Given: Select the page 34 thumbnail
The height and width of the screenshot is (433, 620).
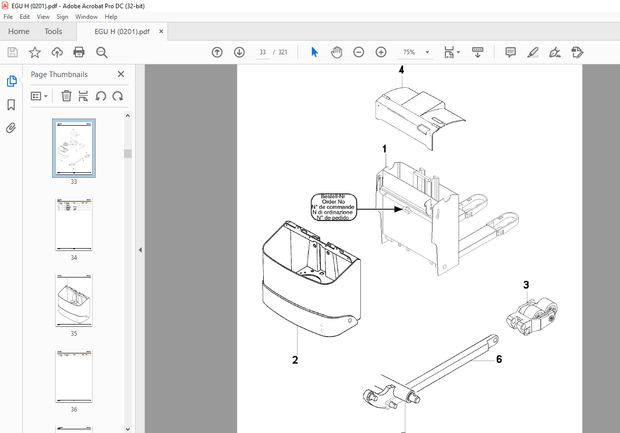Looking at the screenshot, I should (73, 223).
